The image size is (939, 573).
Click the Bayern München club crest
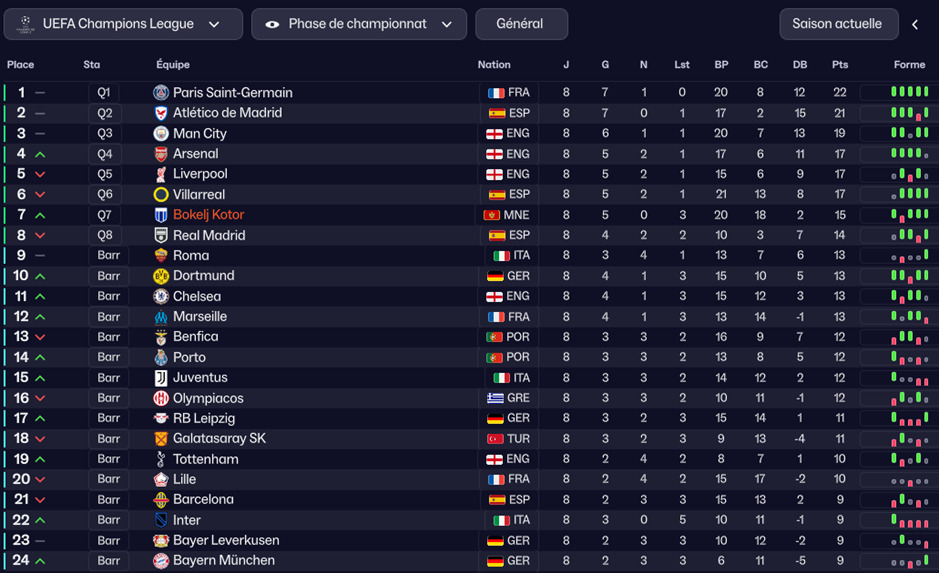point(161,561)
